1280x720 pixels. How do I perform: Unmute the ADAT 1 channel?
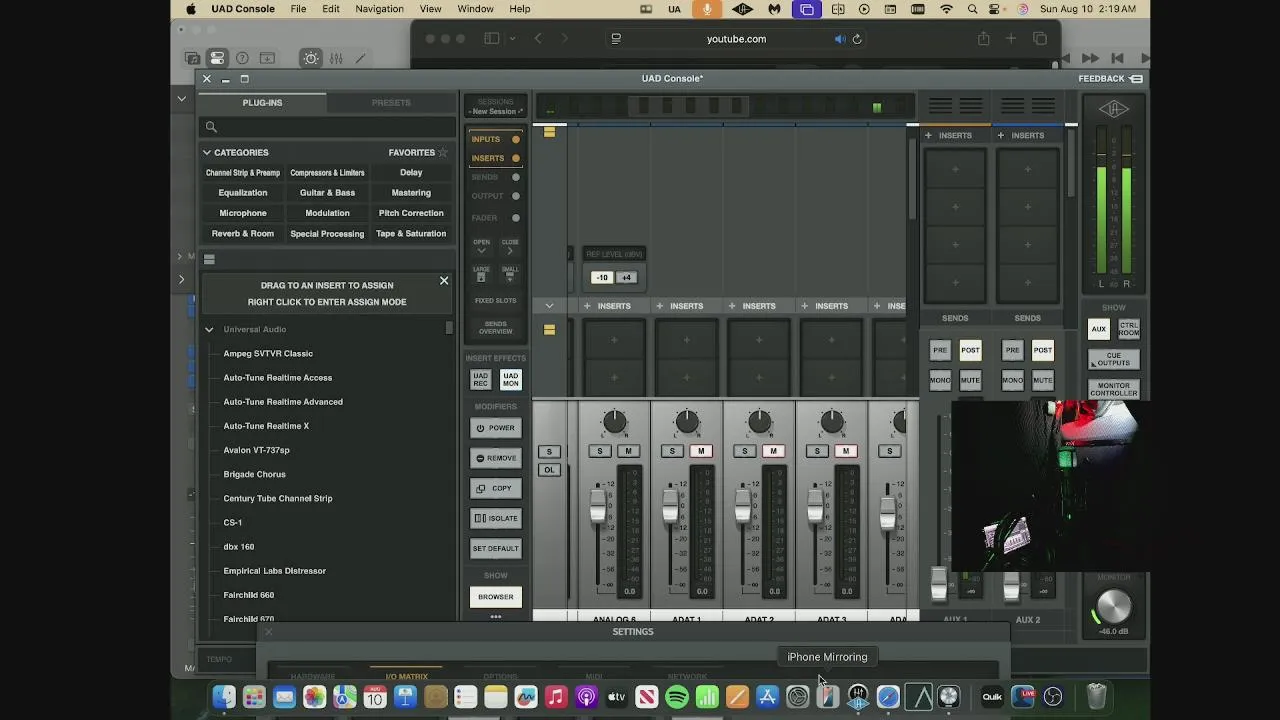click(701, 451)
